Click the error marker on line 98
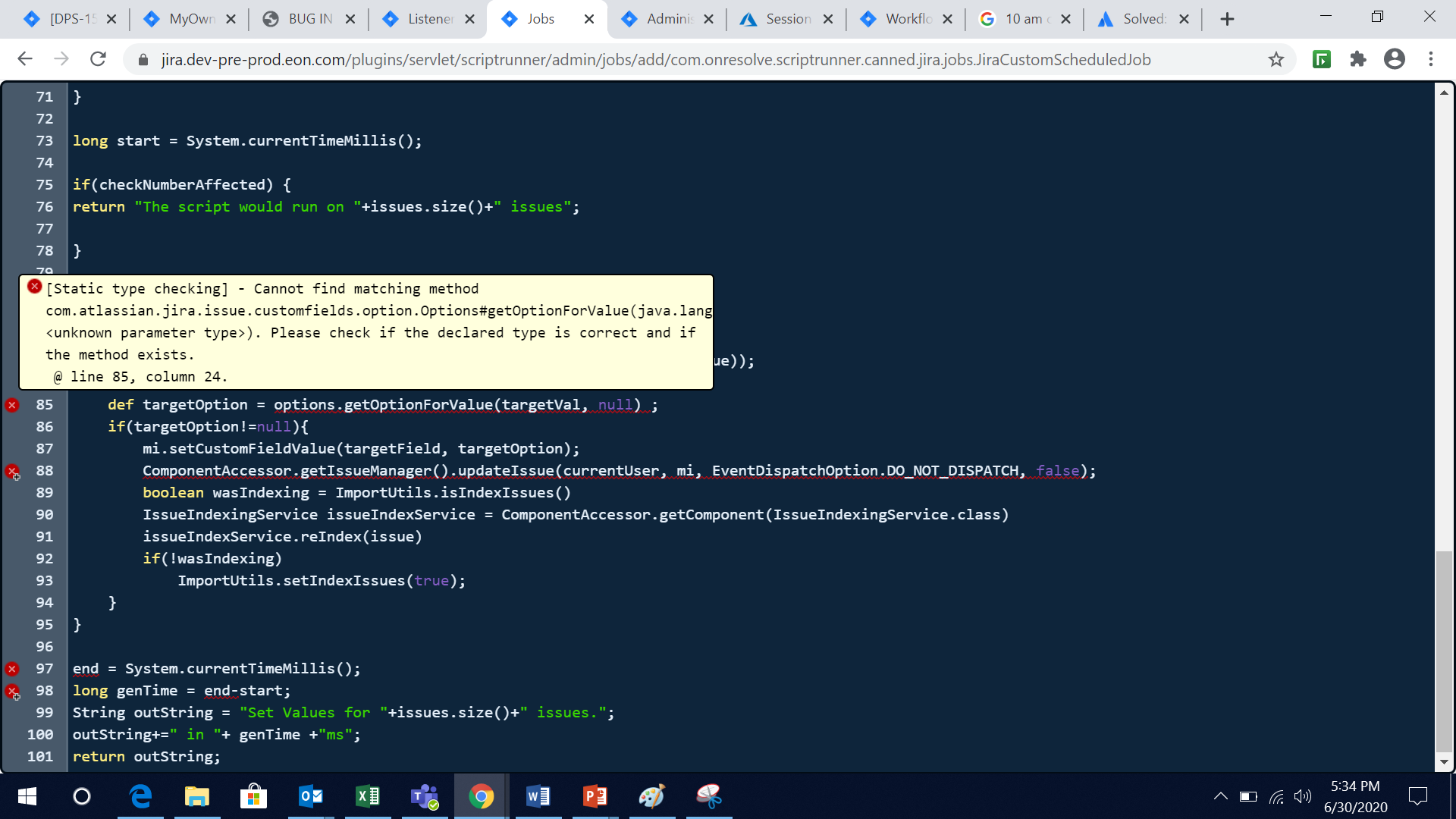Screen dimensions: 1456x819 (x=12, y=691)
